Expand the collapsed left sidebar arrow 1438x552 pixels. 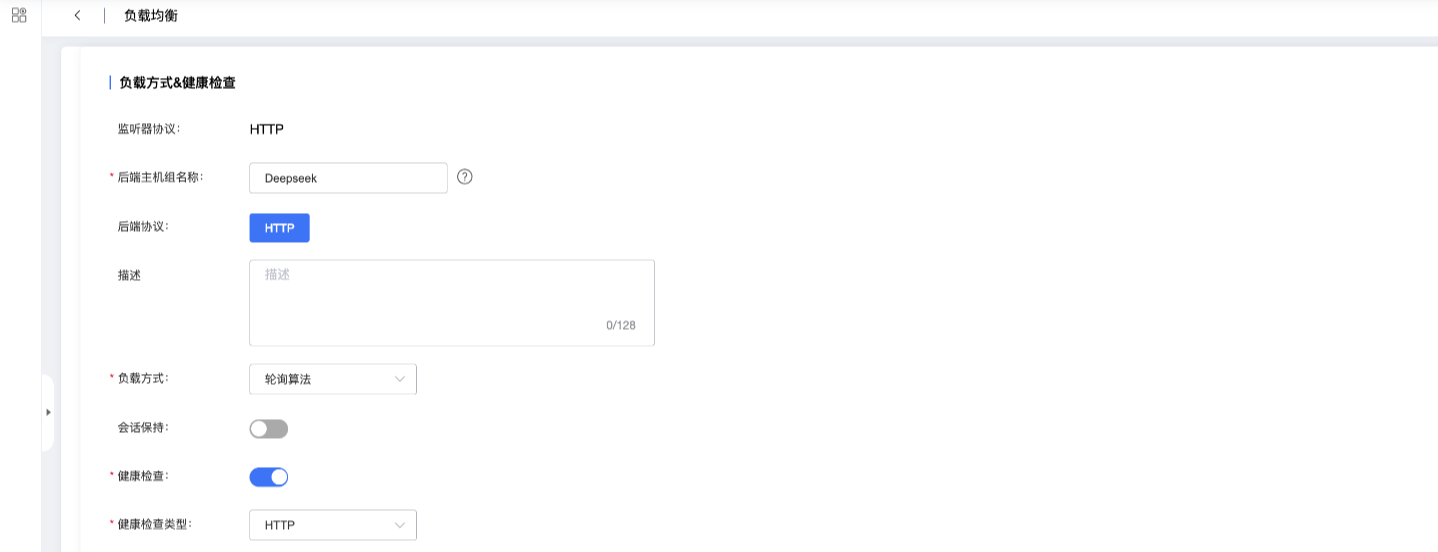point(48,412)
